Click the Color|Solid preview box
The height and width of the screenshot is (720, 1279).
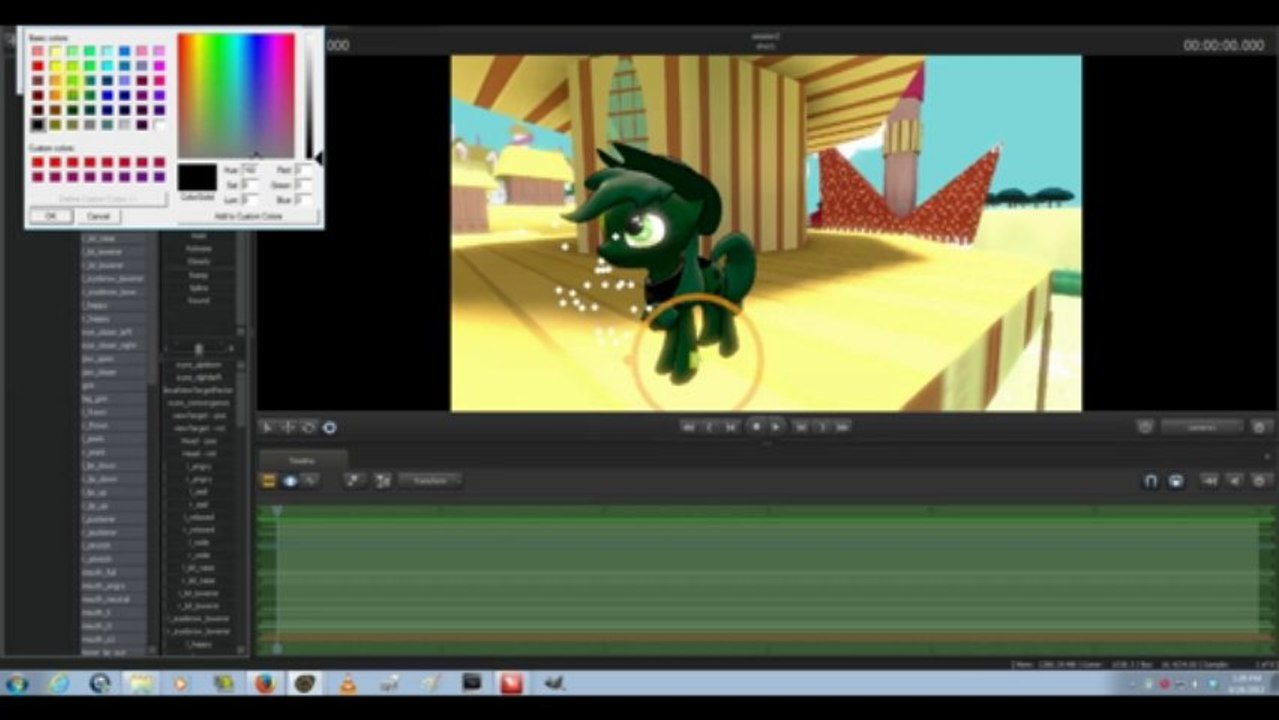[x=197, y=178]
